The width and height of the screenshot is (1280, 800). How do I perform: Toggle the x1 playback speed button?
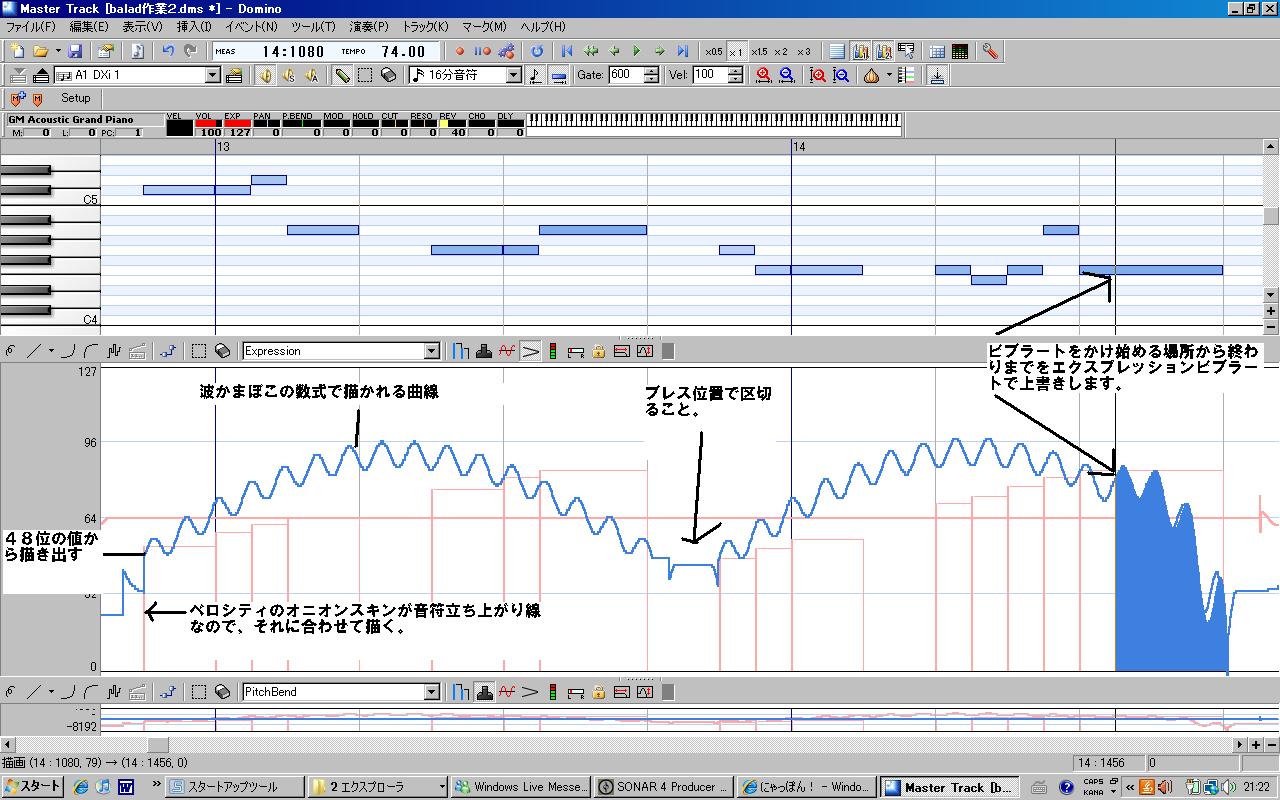point(736,51)
